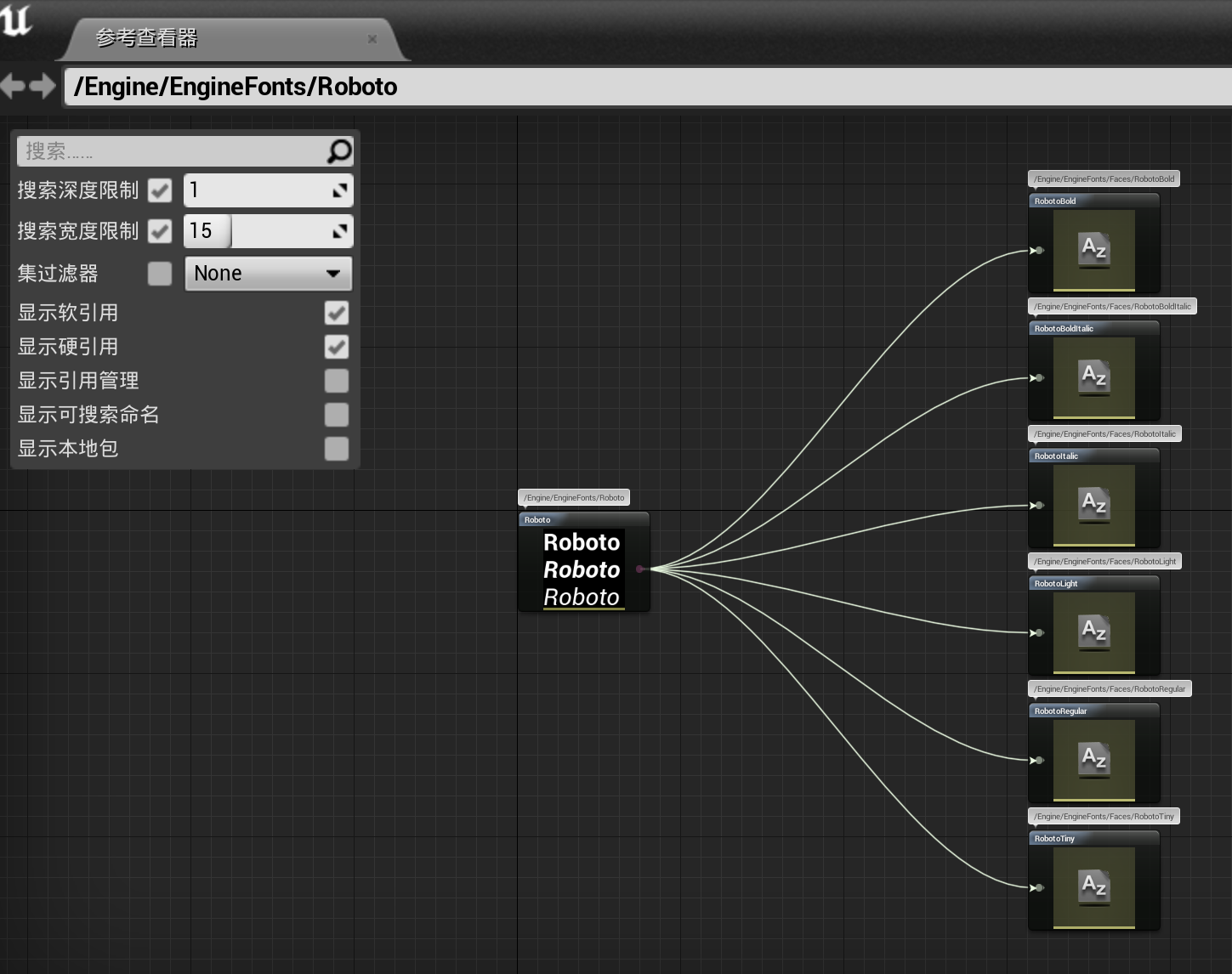This screenshot has width=1232, height=974.
Task: Select the RobotoTiny font thumbnail icon
Action: pos(1093,887)
